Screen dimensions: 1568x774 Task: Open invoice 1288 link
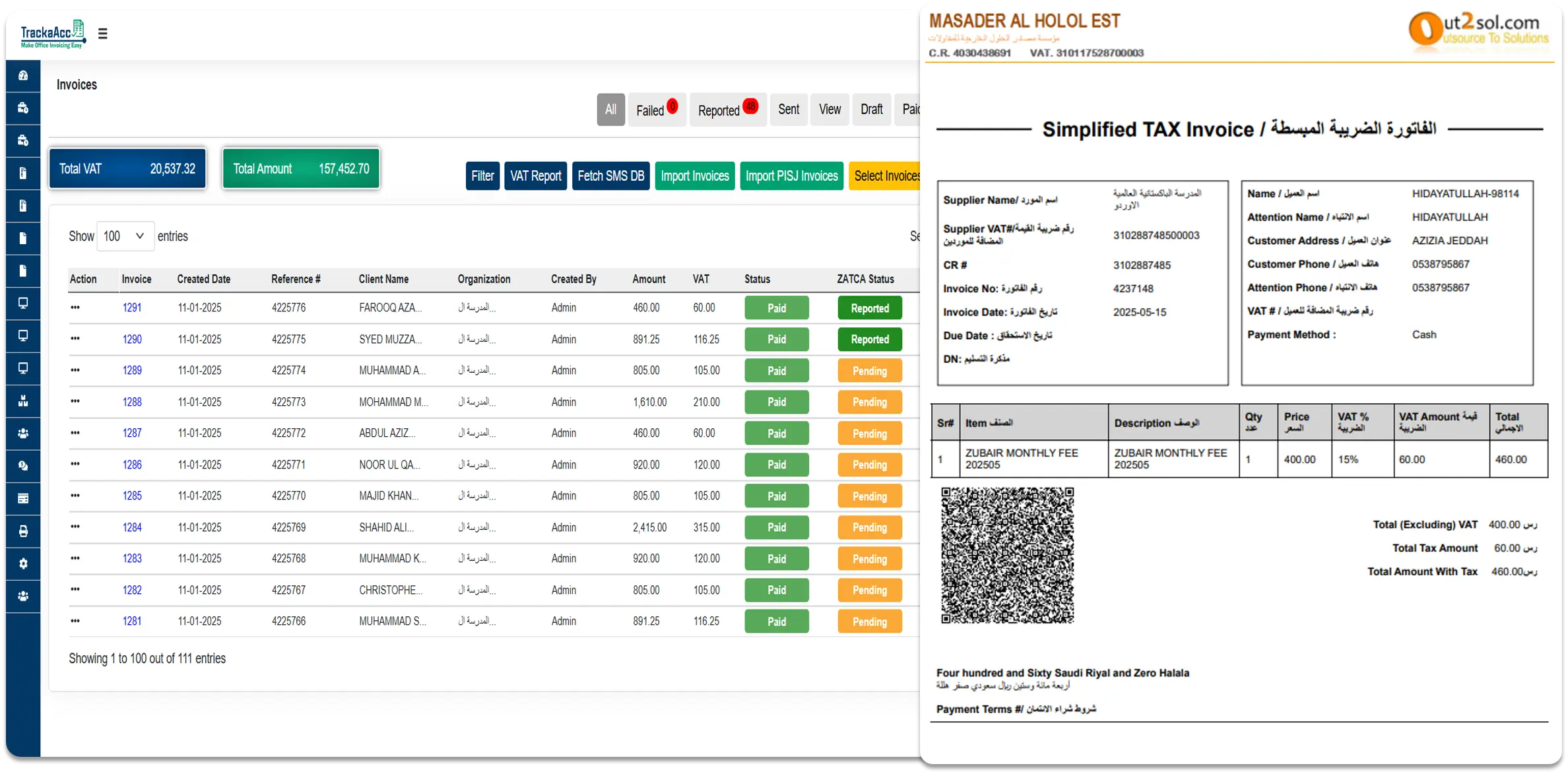pyautogui.click(x=132, y=402)
